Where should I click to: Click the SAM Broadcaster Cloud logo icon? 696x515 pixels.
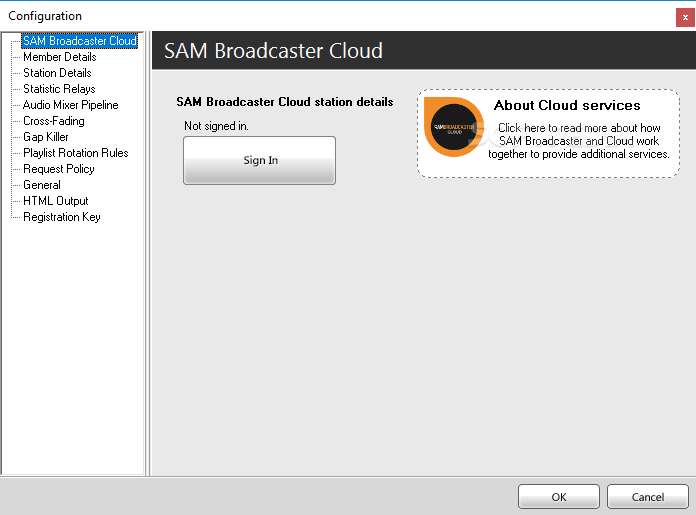454,127
